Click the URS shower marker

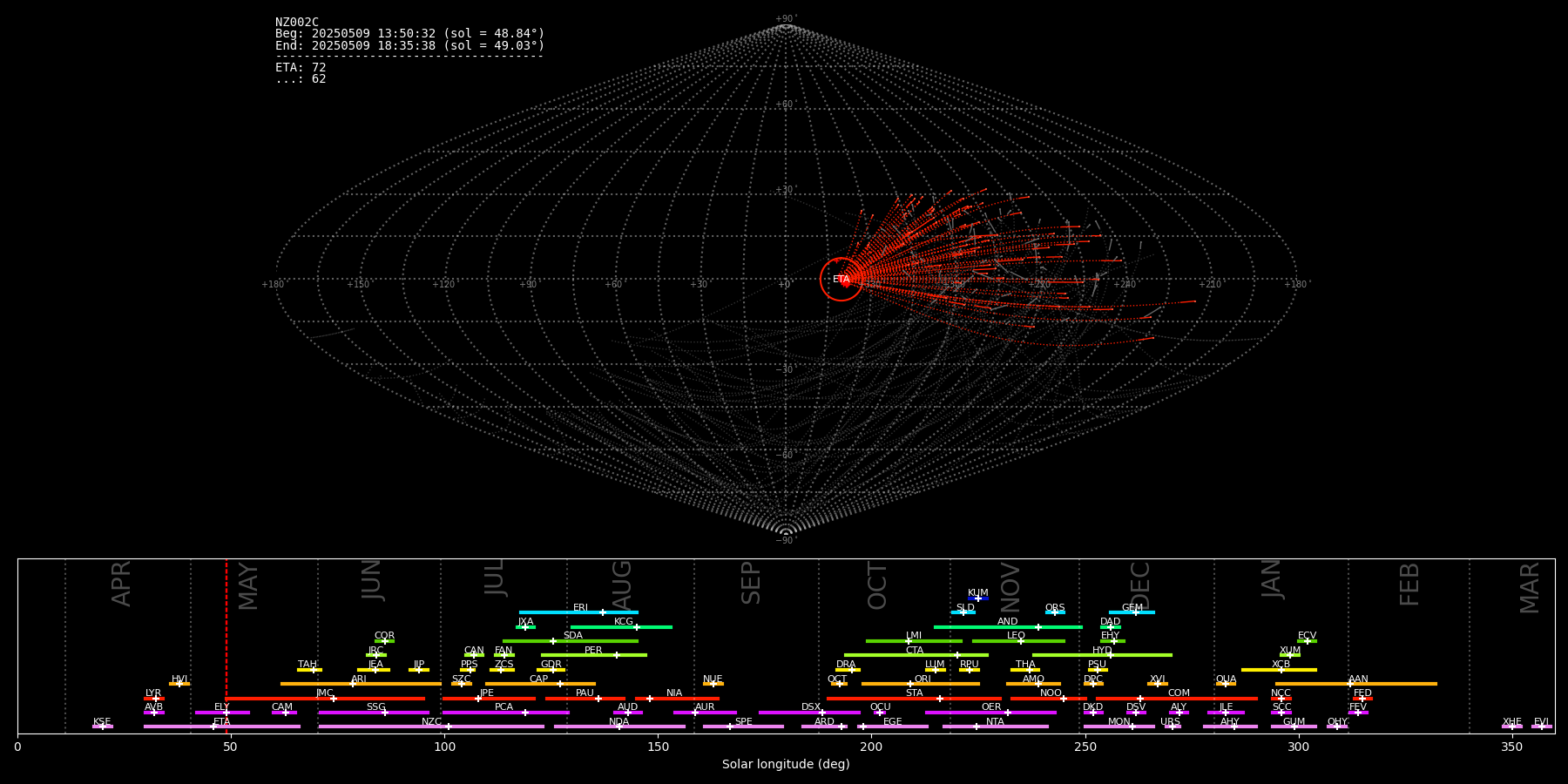coord(1173,727)
